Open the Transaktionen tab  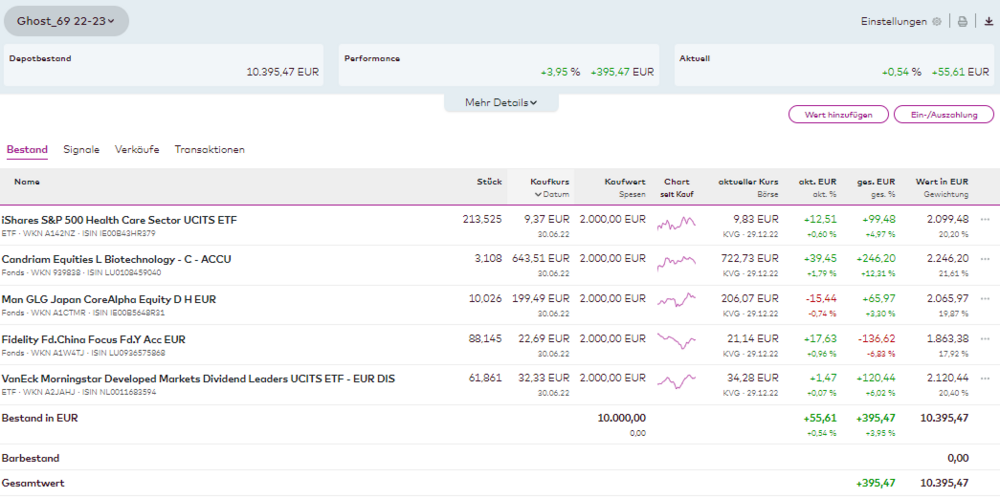pos(210,150)
